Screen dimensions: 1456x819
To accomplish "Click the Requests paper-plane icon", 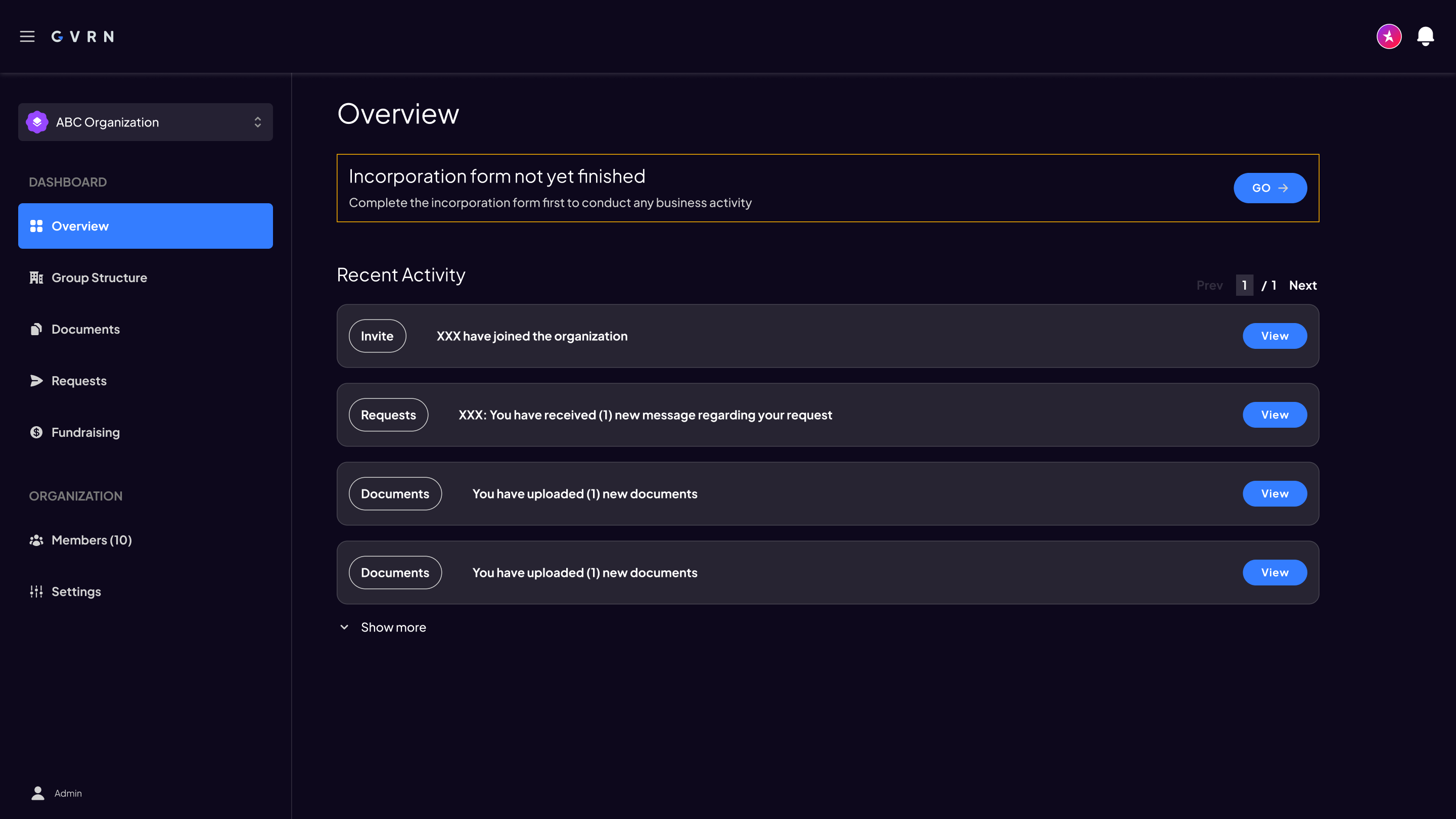I will tap(36, 381).
